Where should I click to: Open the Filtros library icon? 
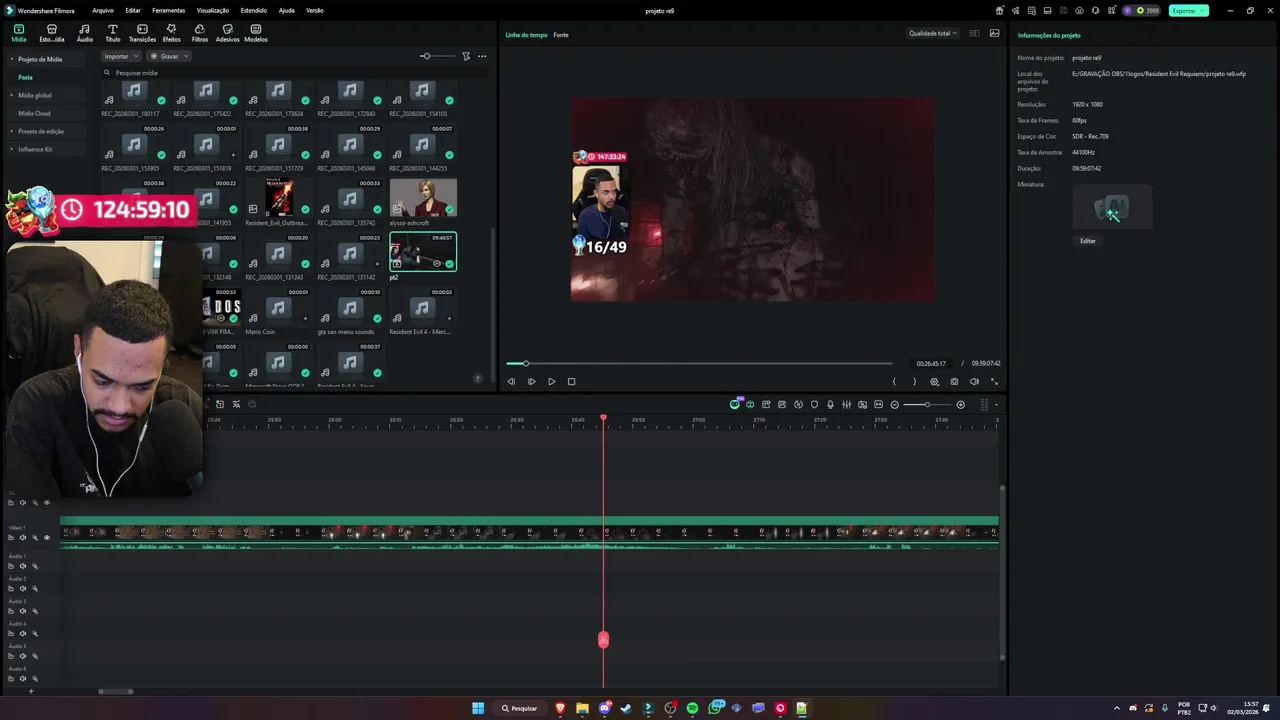tap(200, 30)
